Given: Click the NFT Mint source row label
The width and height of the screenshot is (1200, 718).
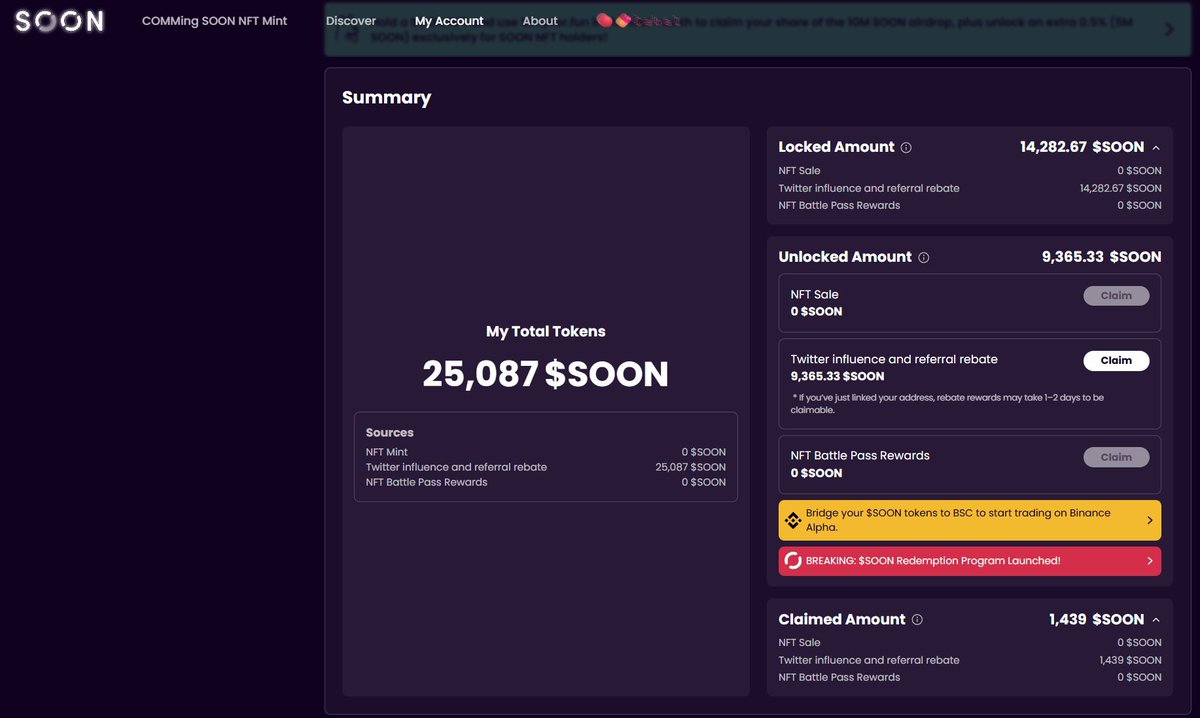Looking at the screenshot, I should coord(387,452).
